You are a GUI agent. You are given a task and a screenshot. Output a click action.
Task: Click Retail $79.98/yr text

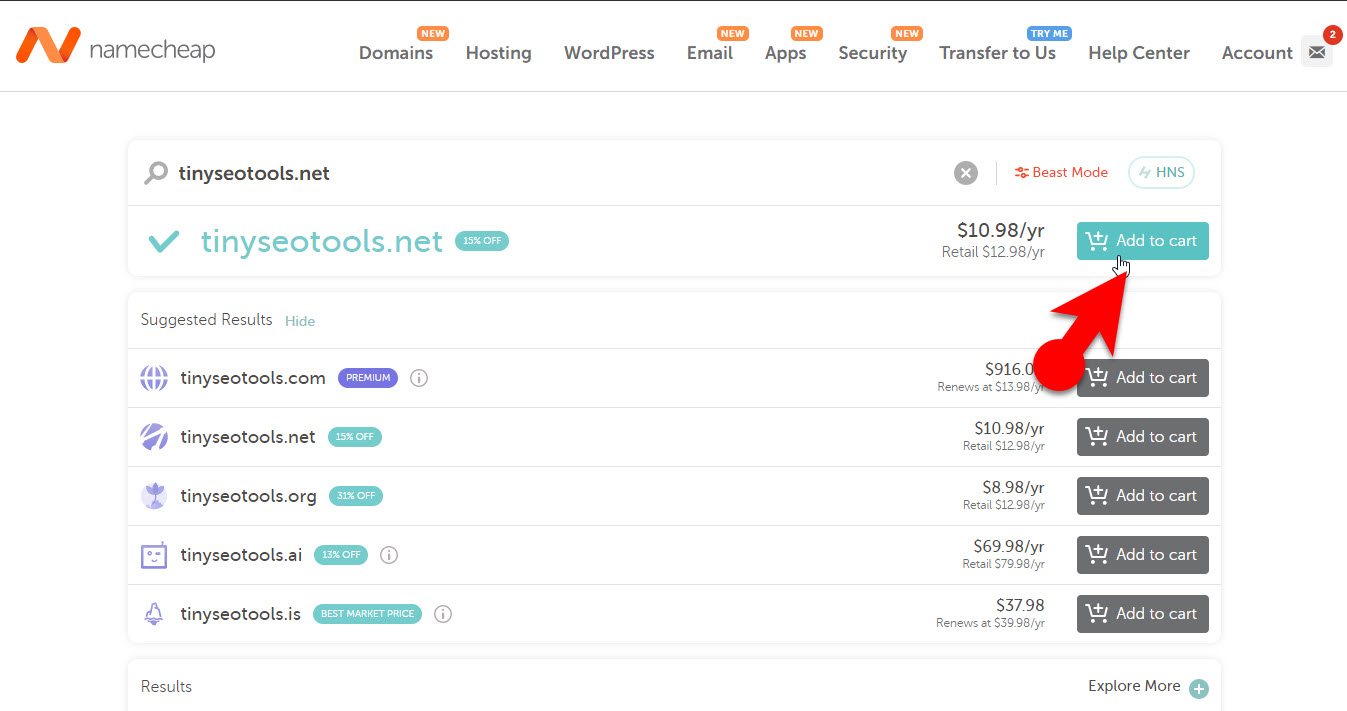pyautogui.click(x=1004, y=564)
